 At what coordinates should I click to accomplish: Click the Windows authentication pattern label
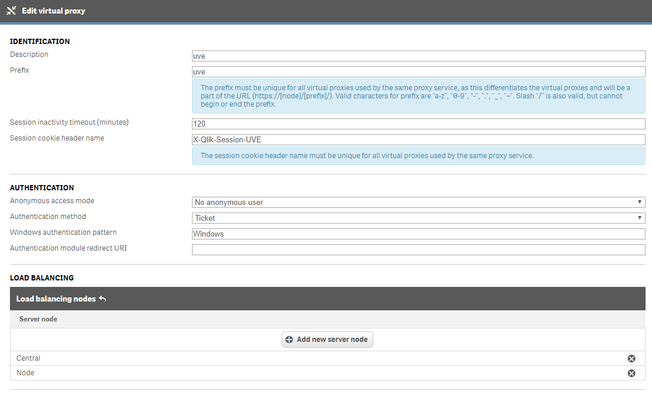point(63,232)
